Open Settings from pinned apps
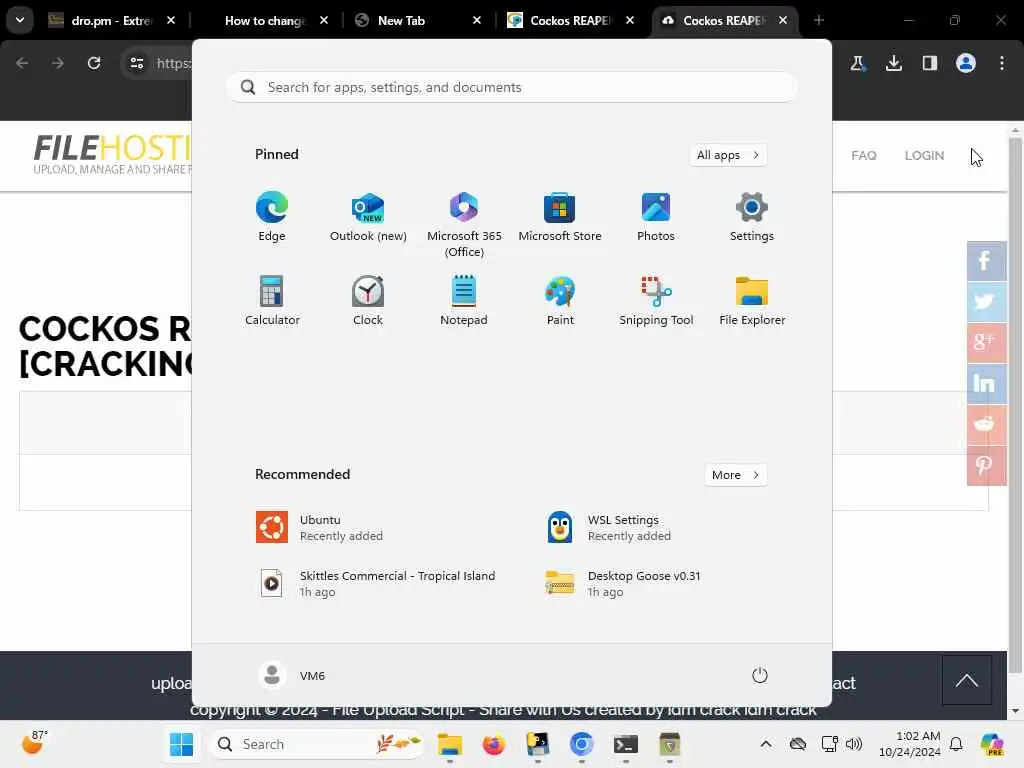This screenshot has width=1024, height=768. point(752,217)
